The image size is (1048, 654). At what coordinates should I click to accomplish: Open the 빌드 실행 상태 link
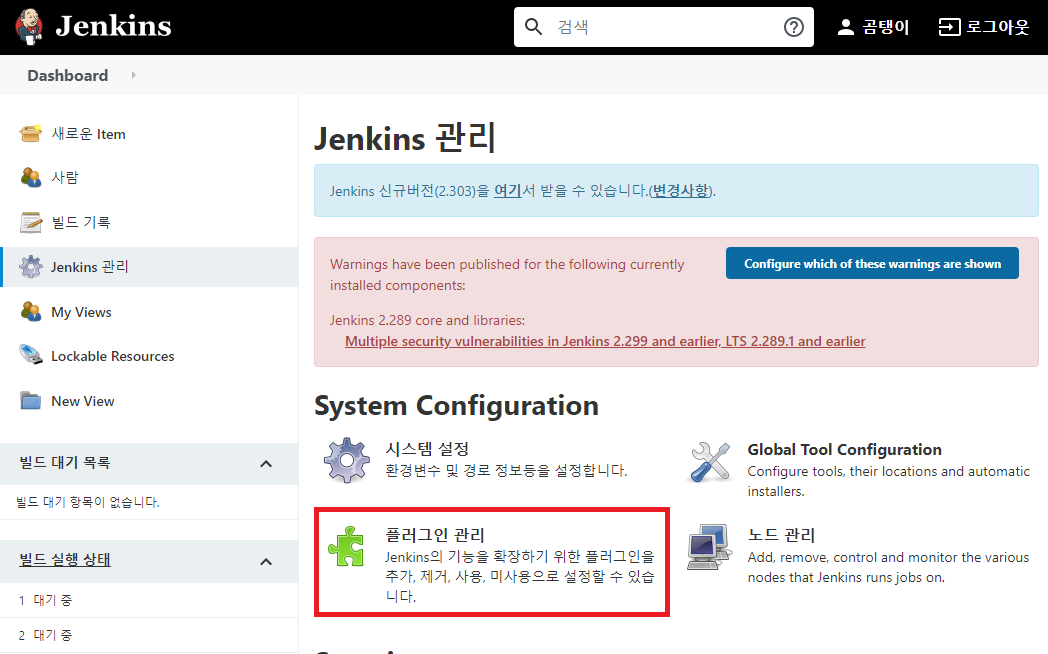pos(65,560)
